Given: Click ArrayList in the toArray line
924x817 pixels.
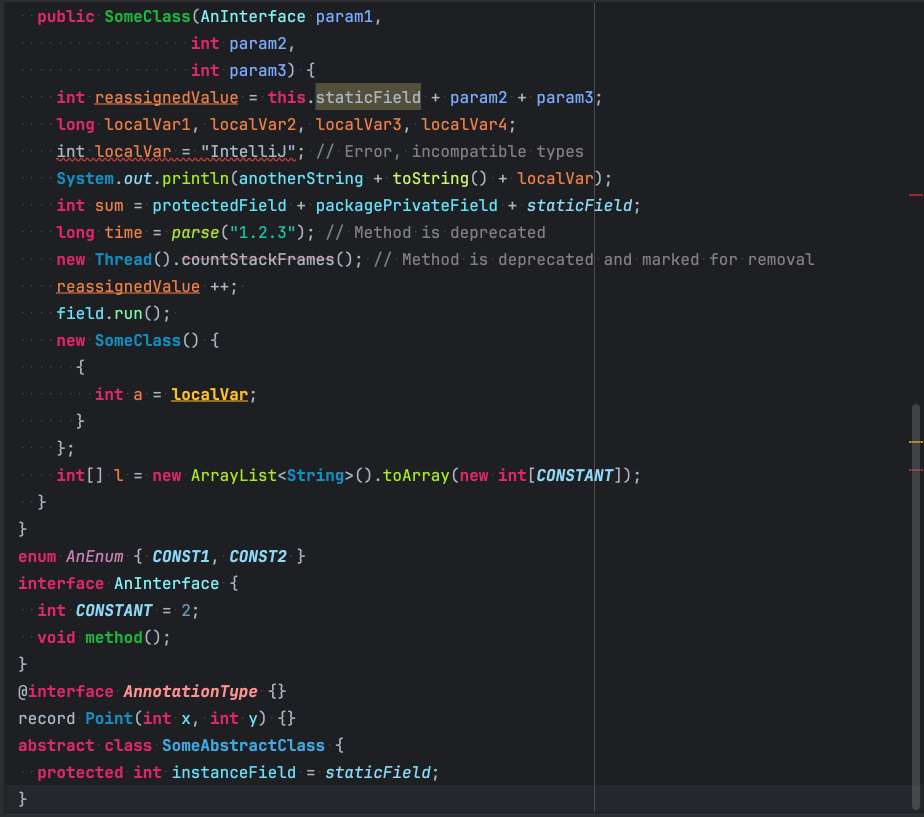Looking at the screenshot, I should pyautogui.click(x=233, y=475).
